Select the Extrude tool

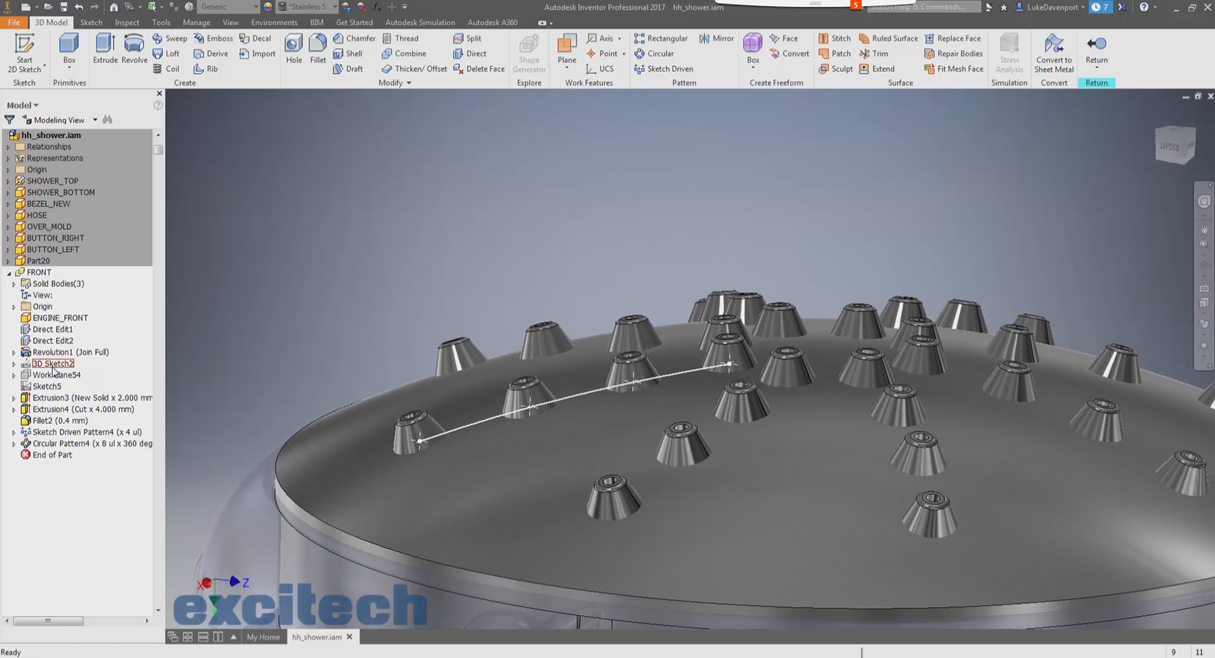click(x=104, y=47)
